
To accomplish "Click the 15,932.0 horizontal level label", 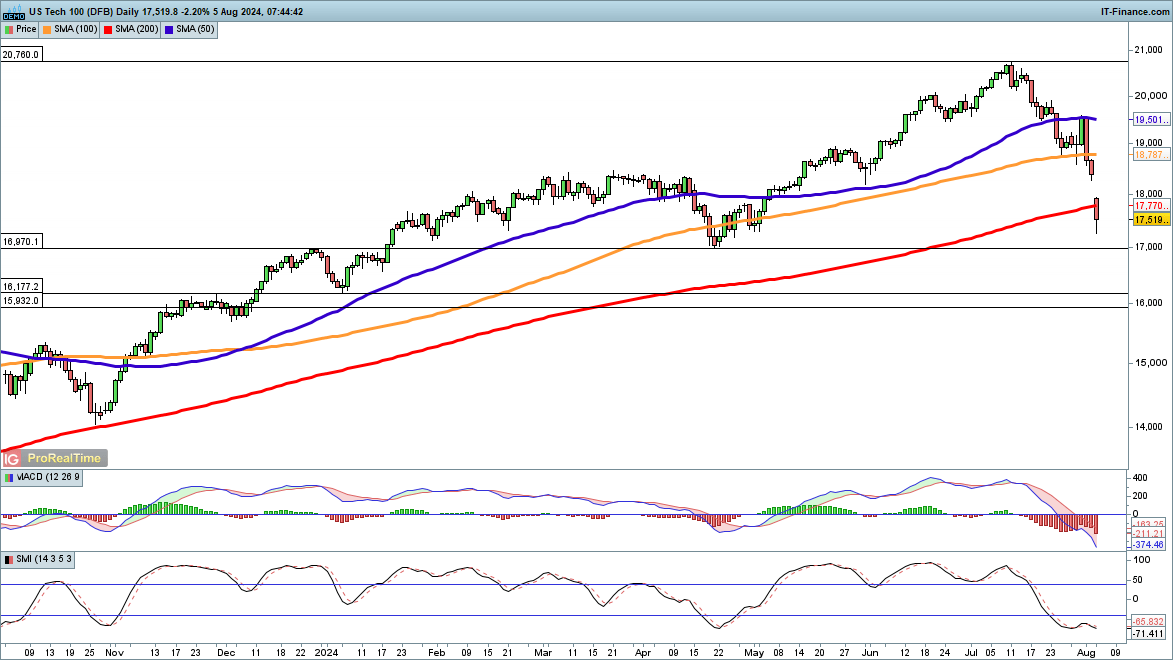I will point(21,300).
